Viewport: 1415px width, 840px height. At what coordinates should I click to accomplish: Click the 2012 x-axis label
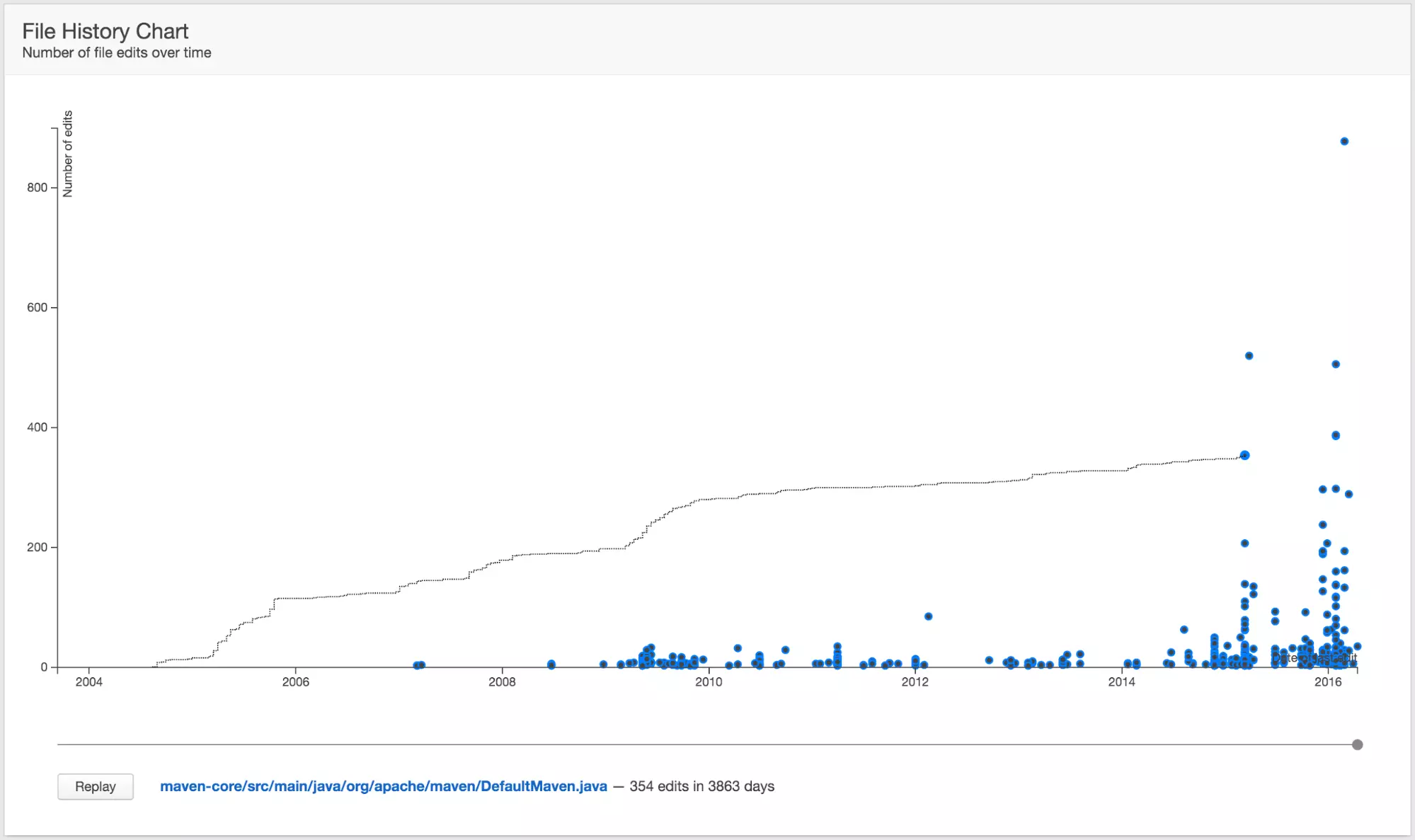(x=915, y=682)
